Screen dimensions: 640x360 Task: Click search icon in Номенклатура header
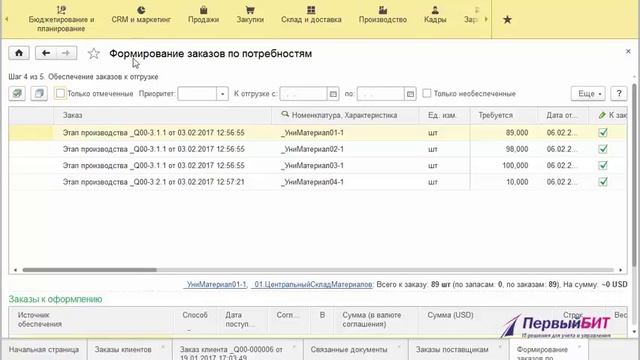pyautogui.click(x=285, y=115)
